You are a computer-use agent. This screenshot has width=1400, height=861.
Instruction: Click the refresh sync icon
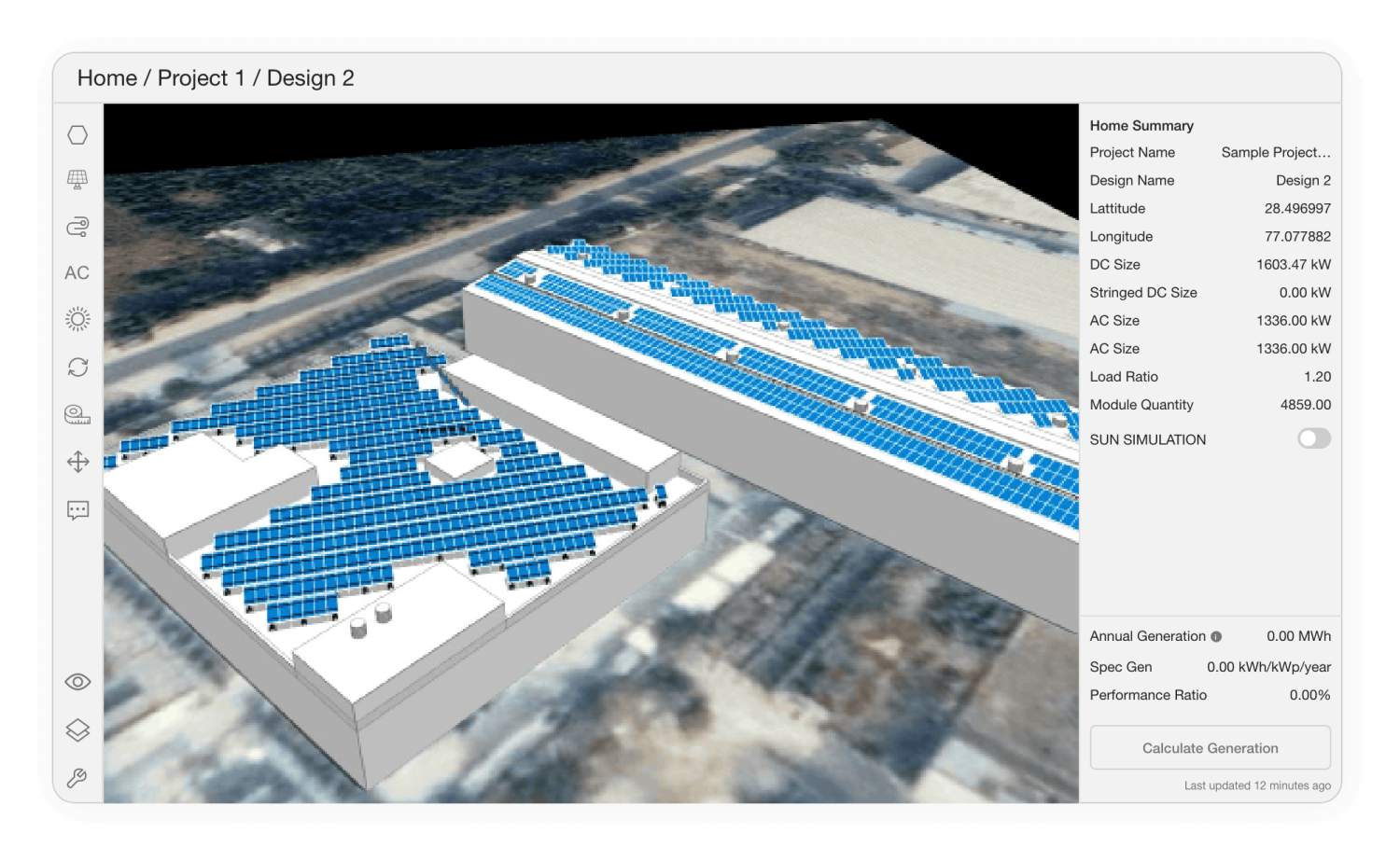tap(77, 368)
